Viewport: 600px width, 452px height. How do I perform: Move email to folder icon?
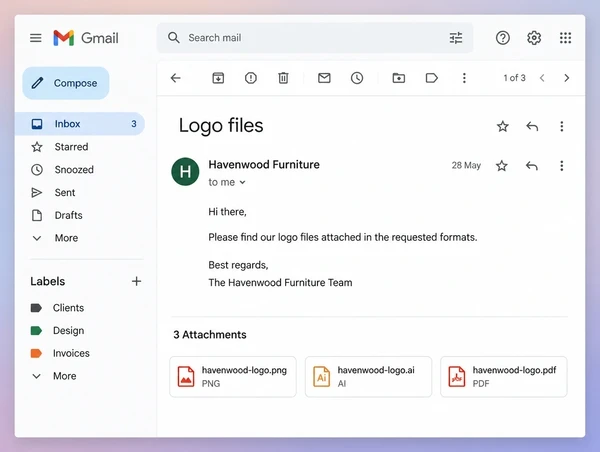click(x=399, y=78)
